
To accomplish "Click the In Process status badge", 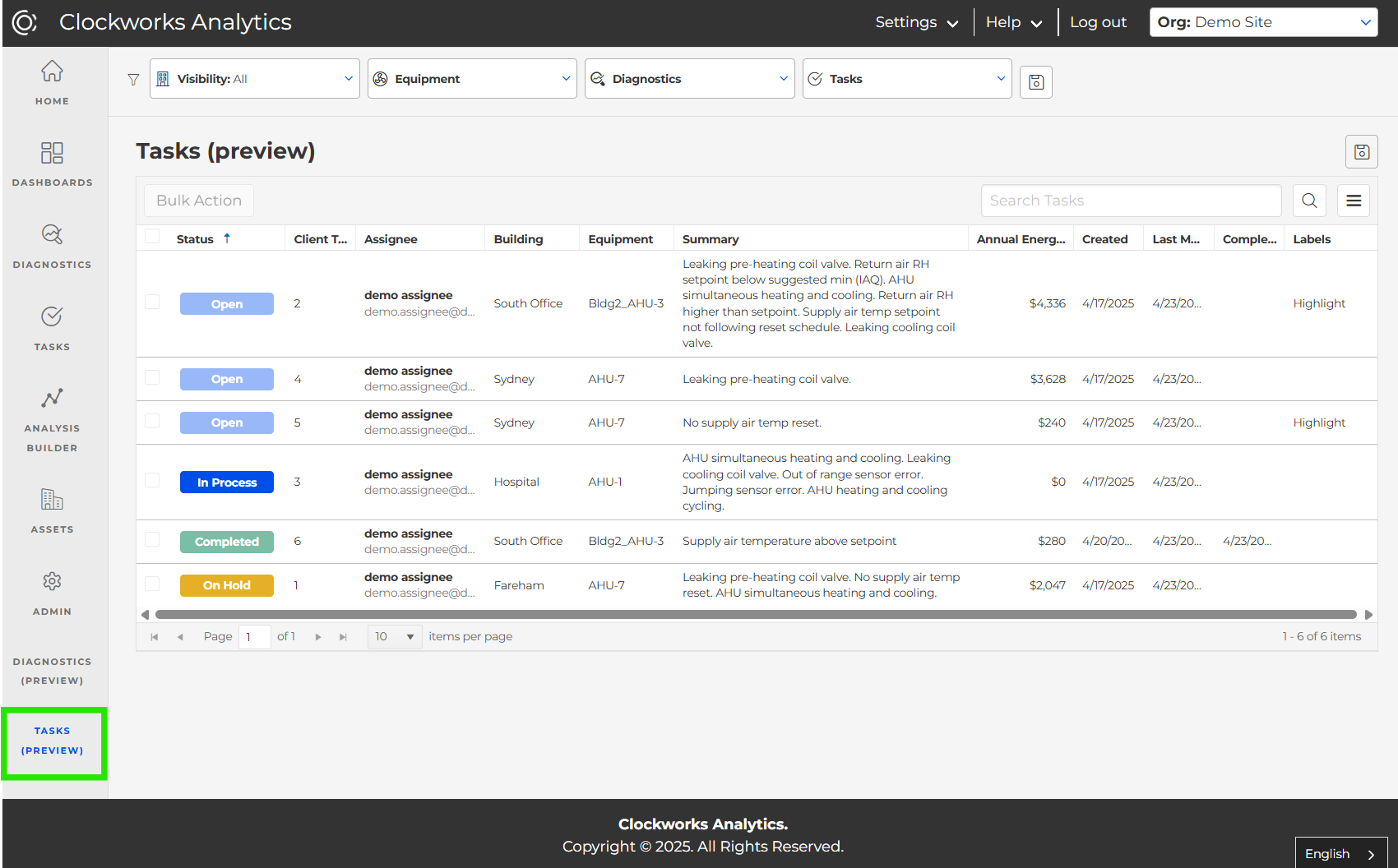I will [227, 482].
